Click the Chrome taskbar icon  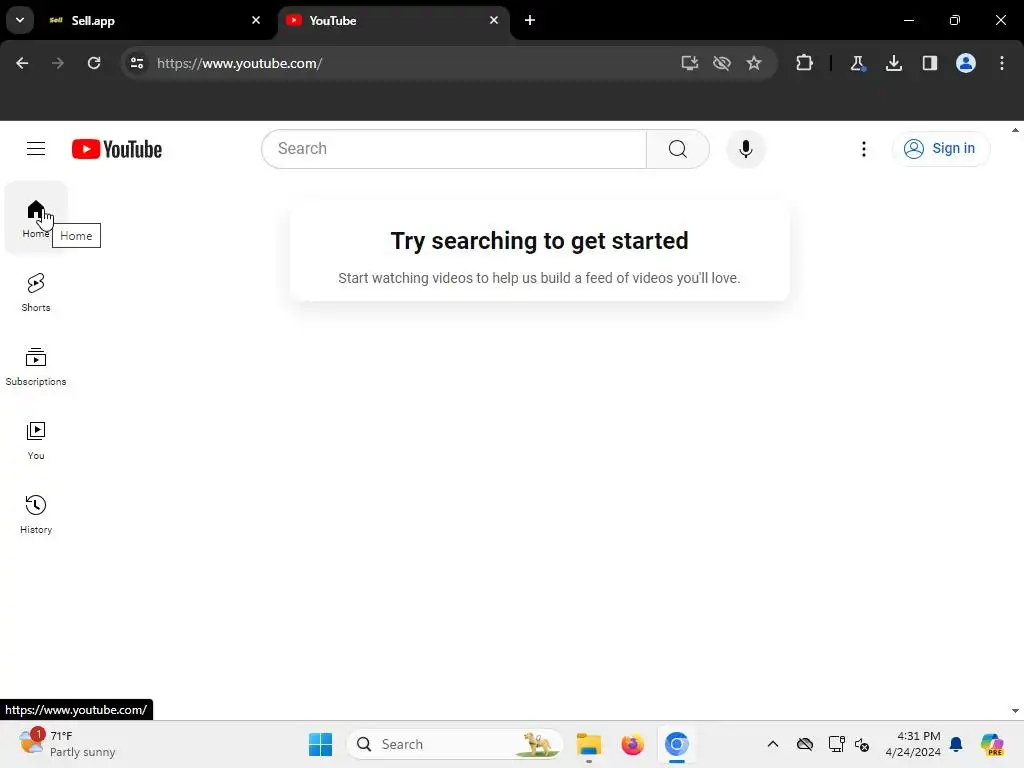pyautogui.click(x=677, y=744)
